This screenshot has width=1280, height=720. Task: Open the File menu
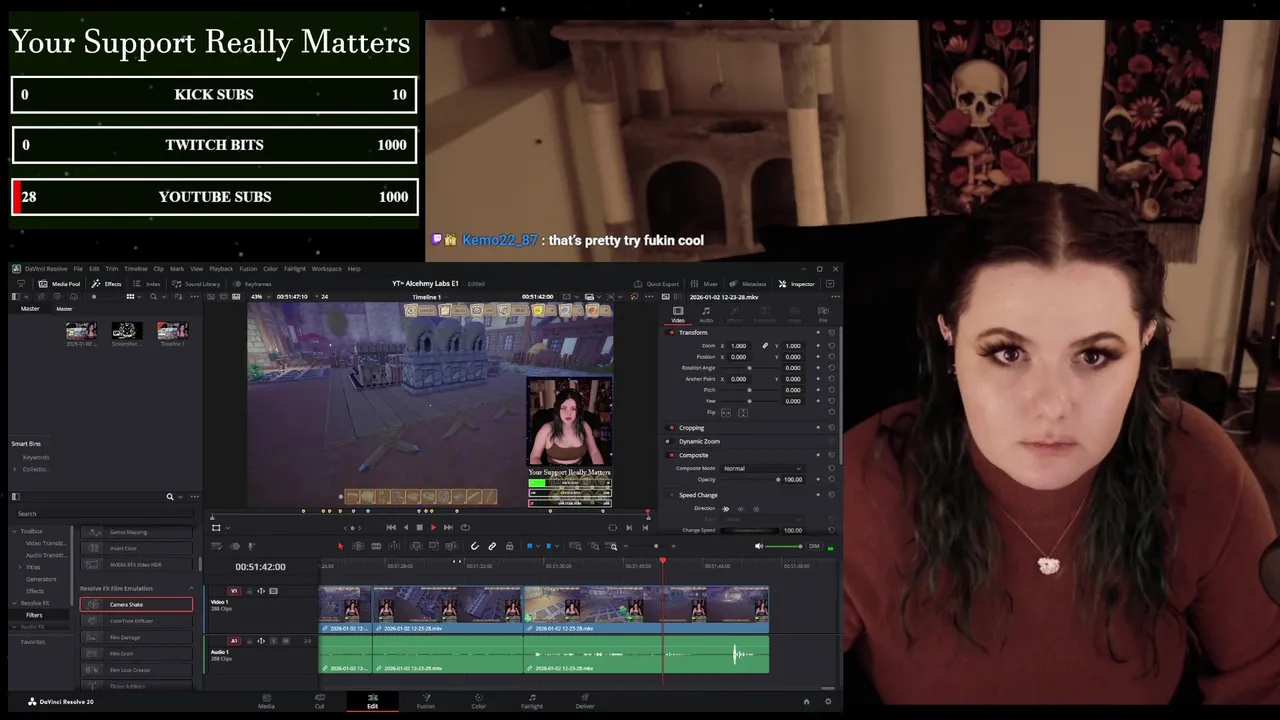click(78, 269)
